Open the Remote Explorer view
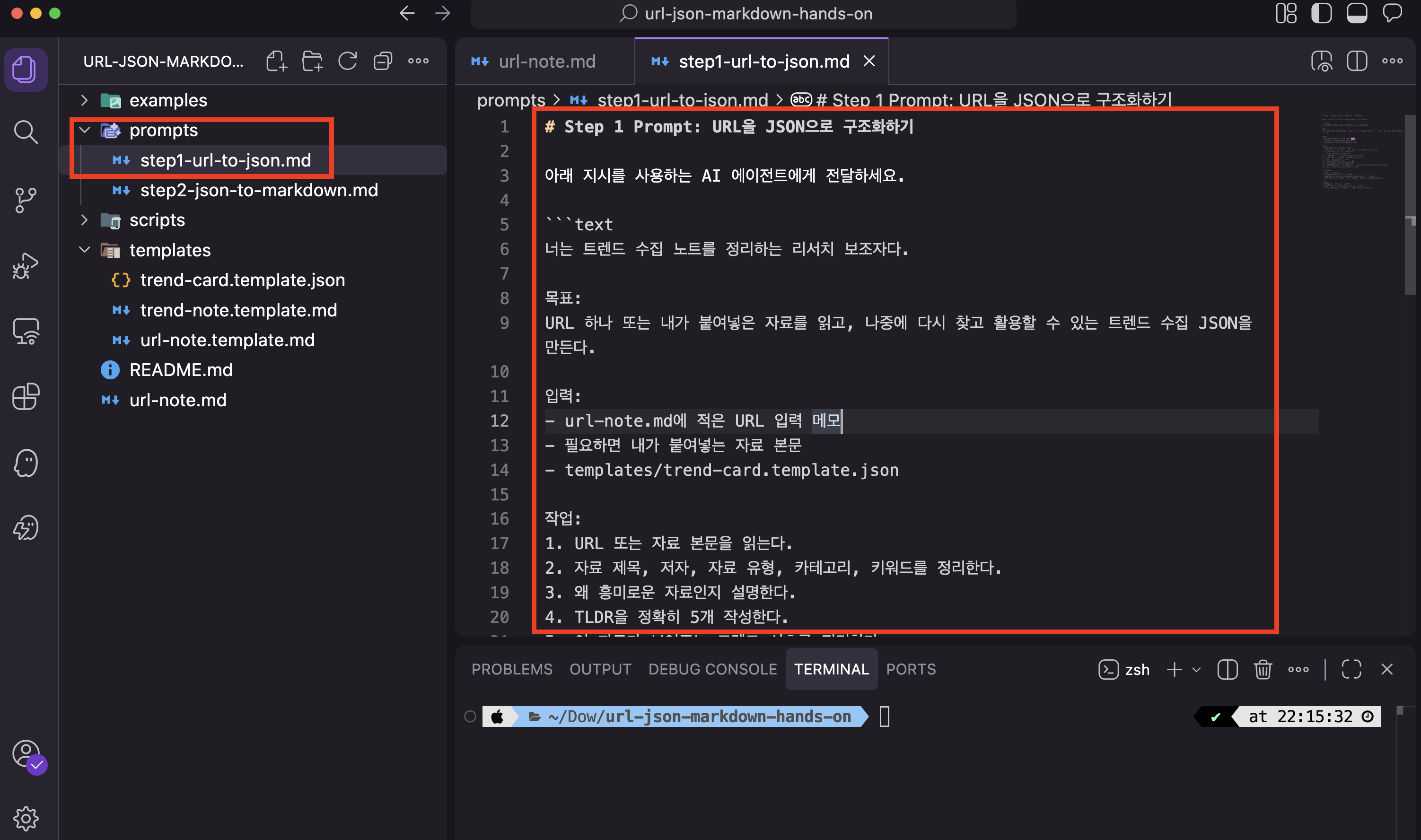The width and height of the screenshot is (1421, 840). pos(26,331)
